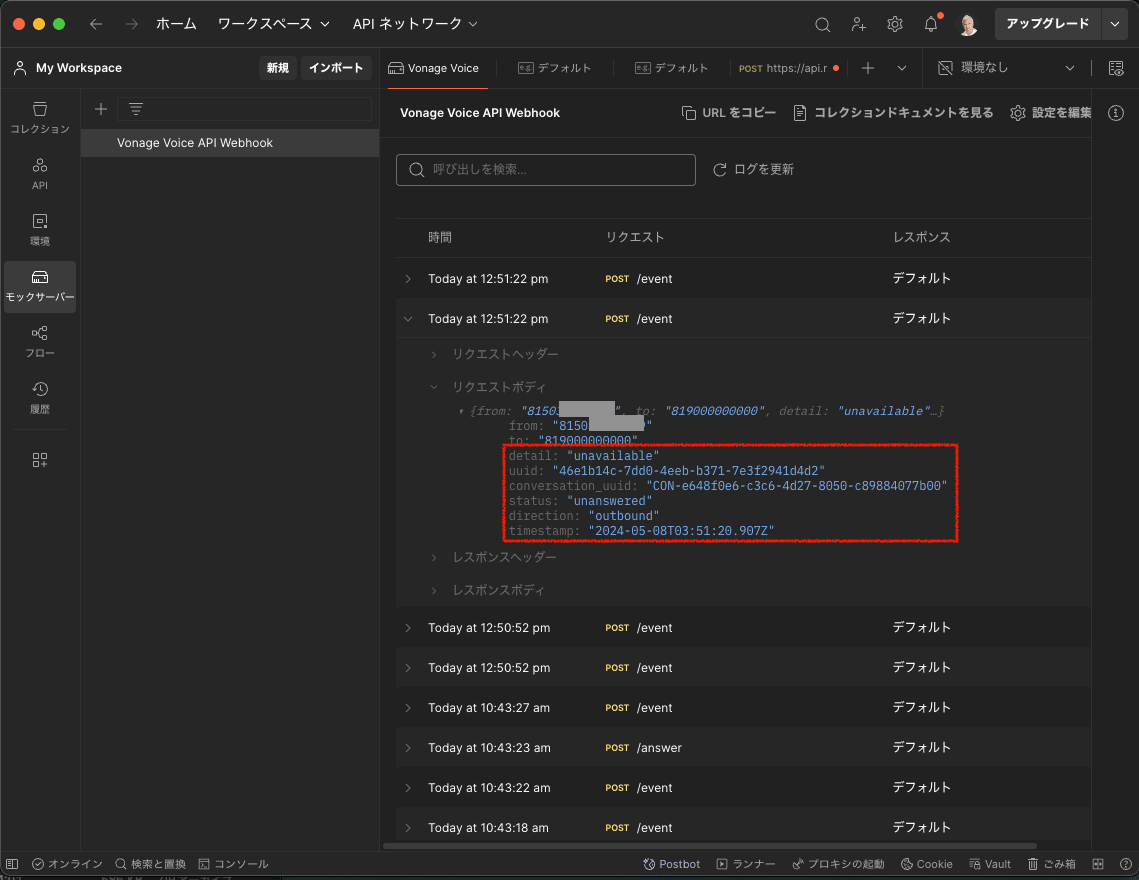Select Vonage Voice API Webhook in sidebar
Viewport: 1139px width, 880px height.
point(230,143)
